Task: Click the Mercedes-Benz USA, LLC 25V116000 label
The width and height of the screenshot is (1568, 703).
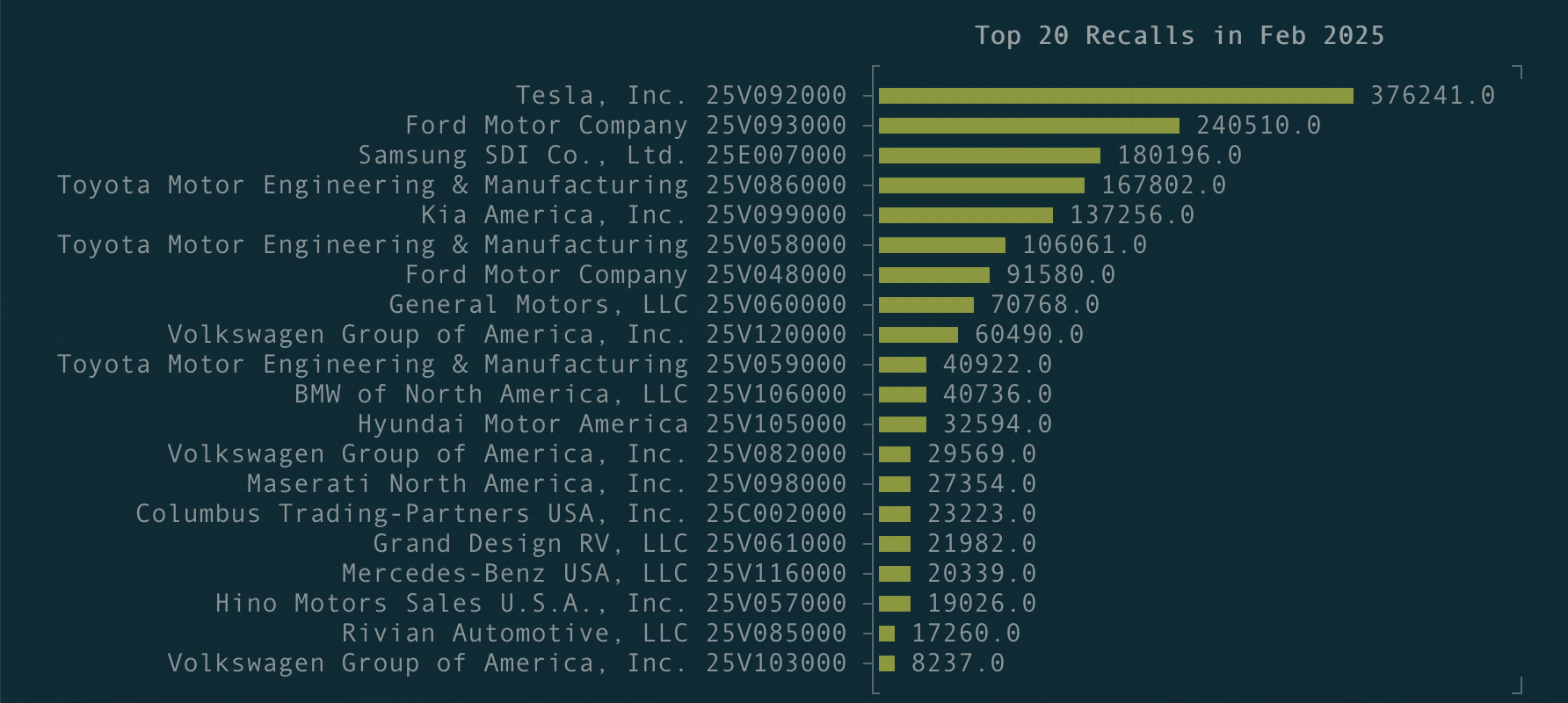Action: 594,573
